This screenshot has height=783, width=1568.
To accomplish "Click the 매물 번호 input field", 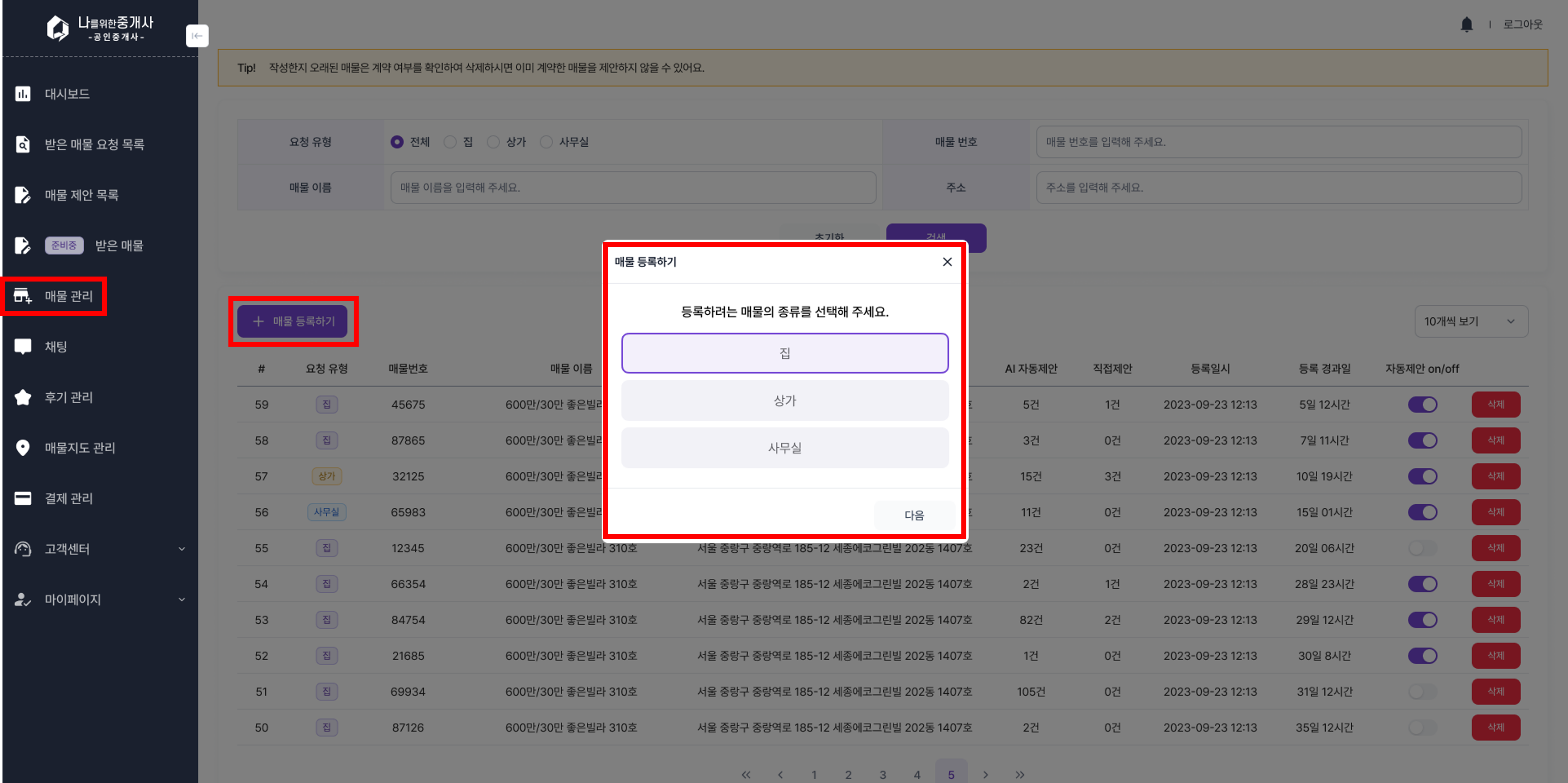I will 1279,142.
